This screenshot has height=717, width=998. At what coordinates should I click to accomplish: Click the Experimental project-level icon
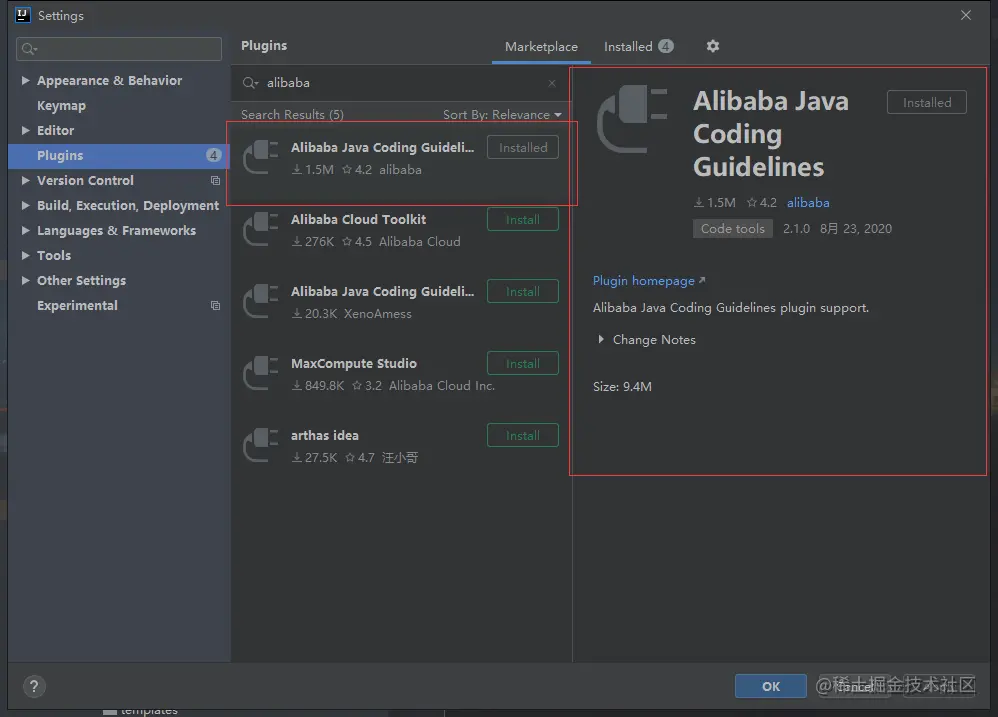point(215,306)
